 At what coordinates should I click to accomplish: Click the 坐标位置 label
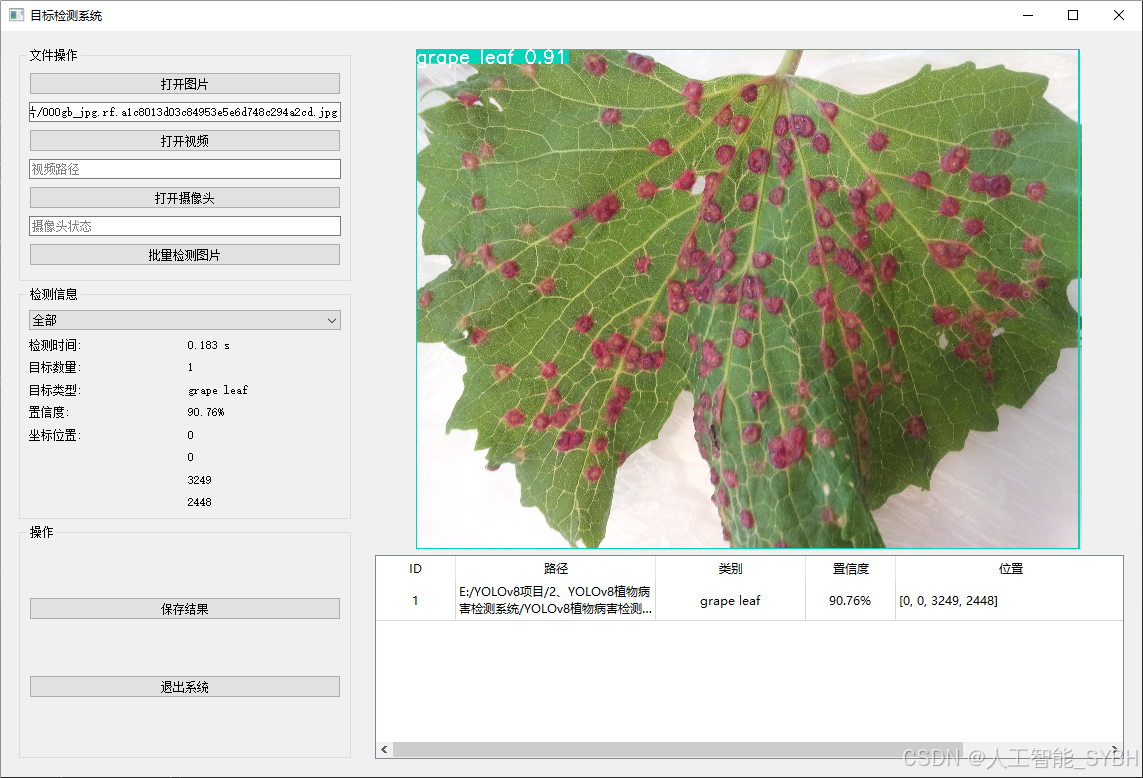55,435
